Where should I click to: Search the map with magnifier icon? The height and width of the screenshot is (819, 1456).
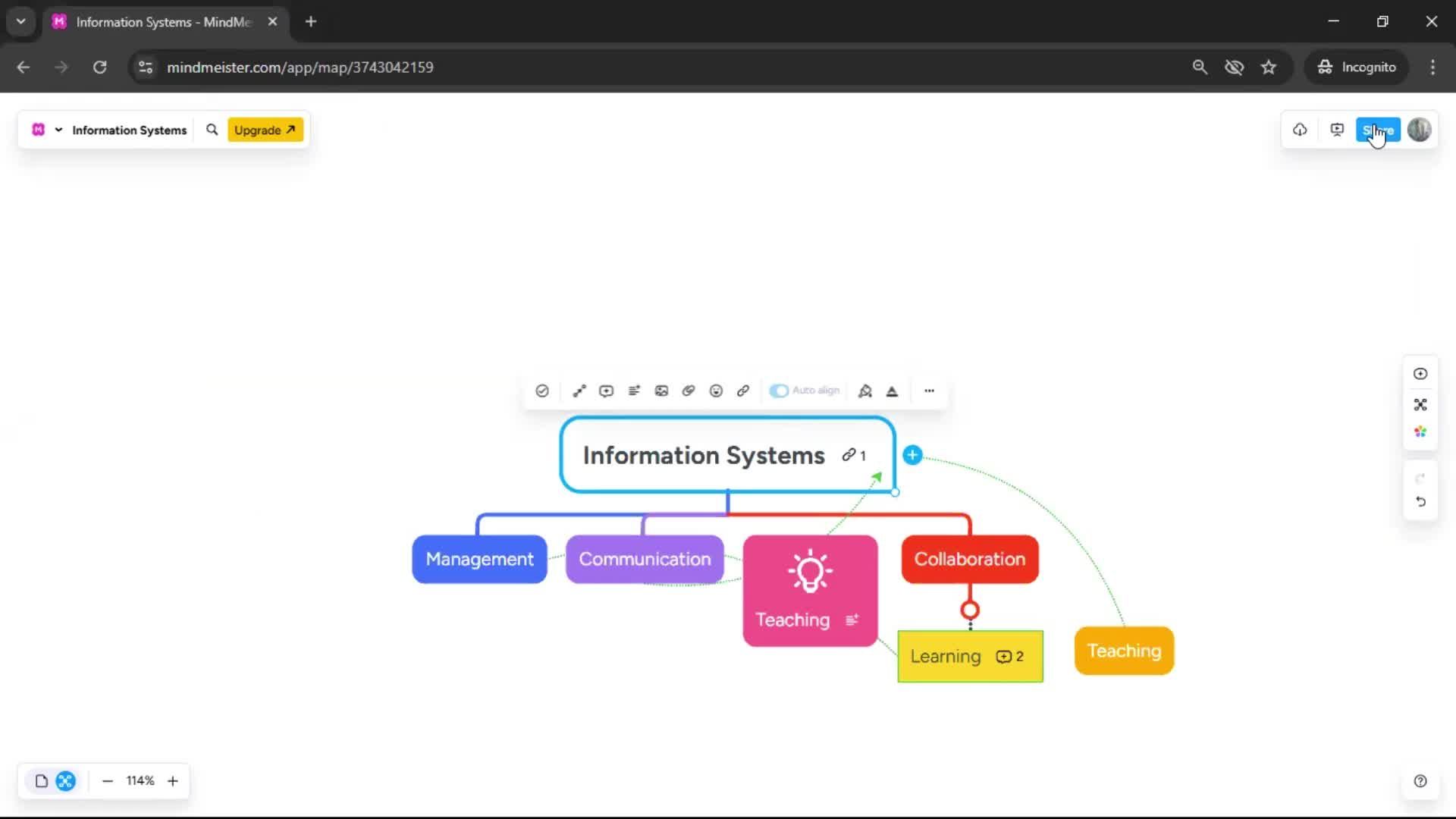coord(212,130)
